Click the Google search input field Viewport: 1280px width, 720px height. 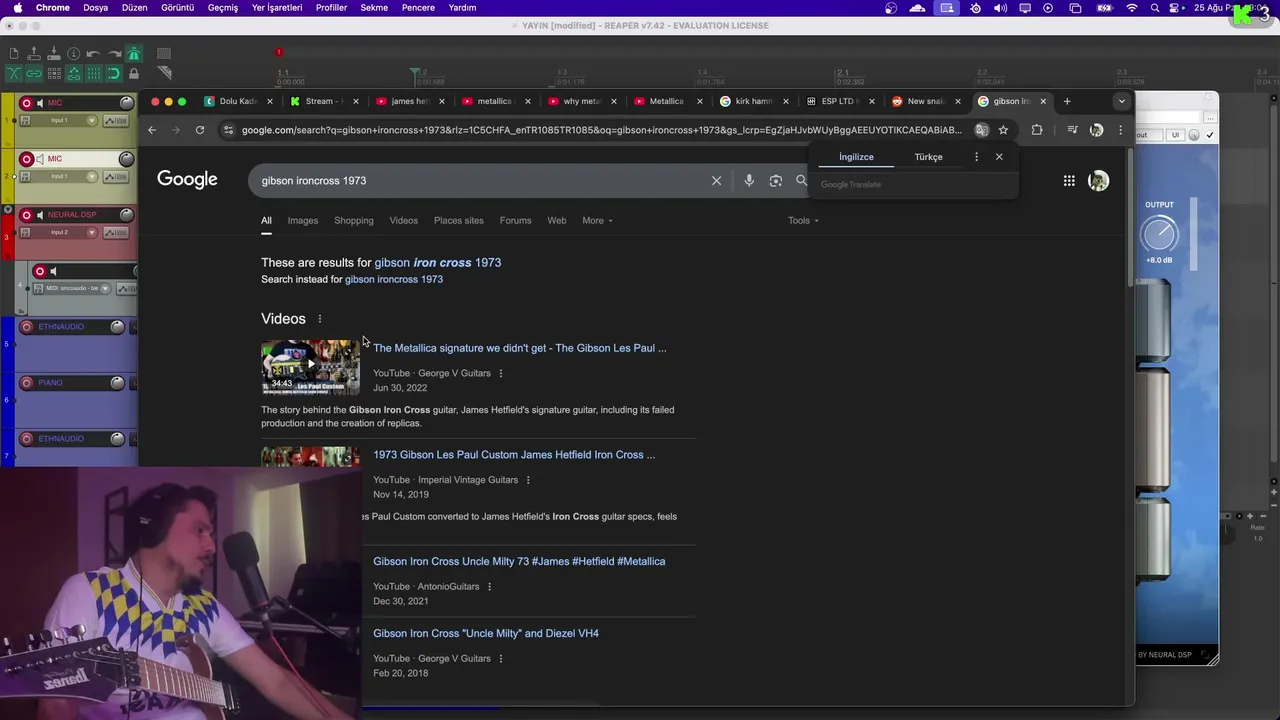click(480, 181)
